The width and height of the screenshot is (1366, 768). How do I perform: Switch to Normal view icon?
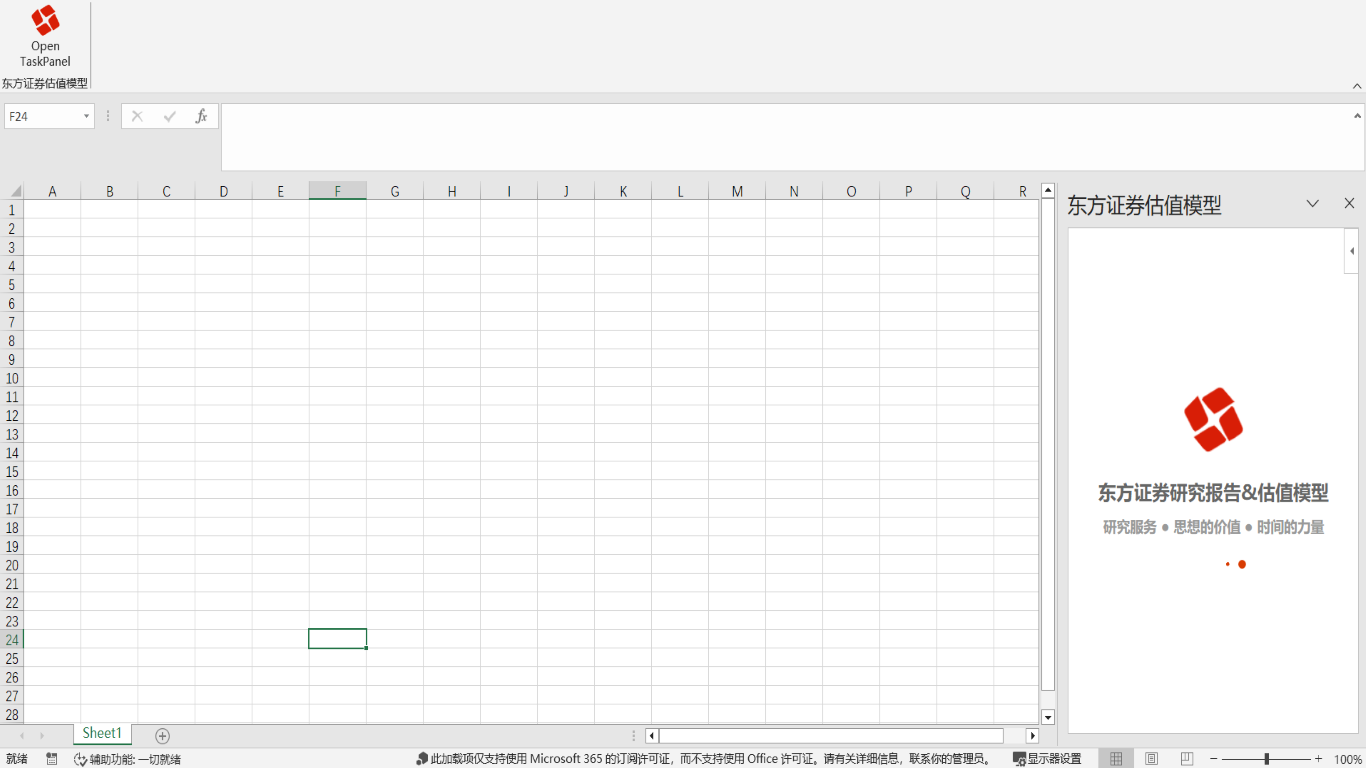click(1116, 759)
